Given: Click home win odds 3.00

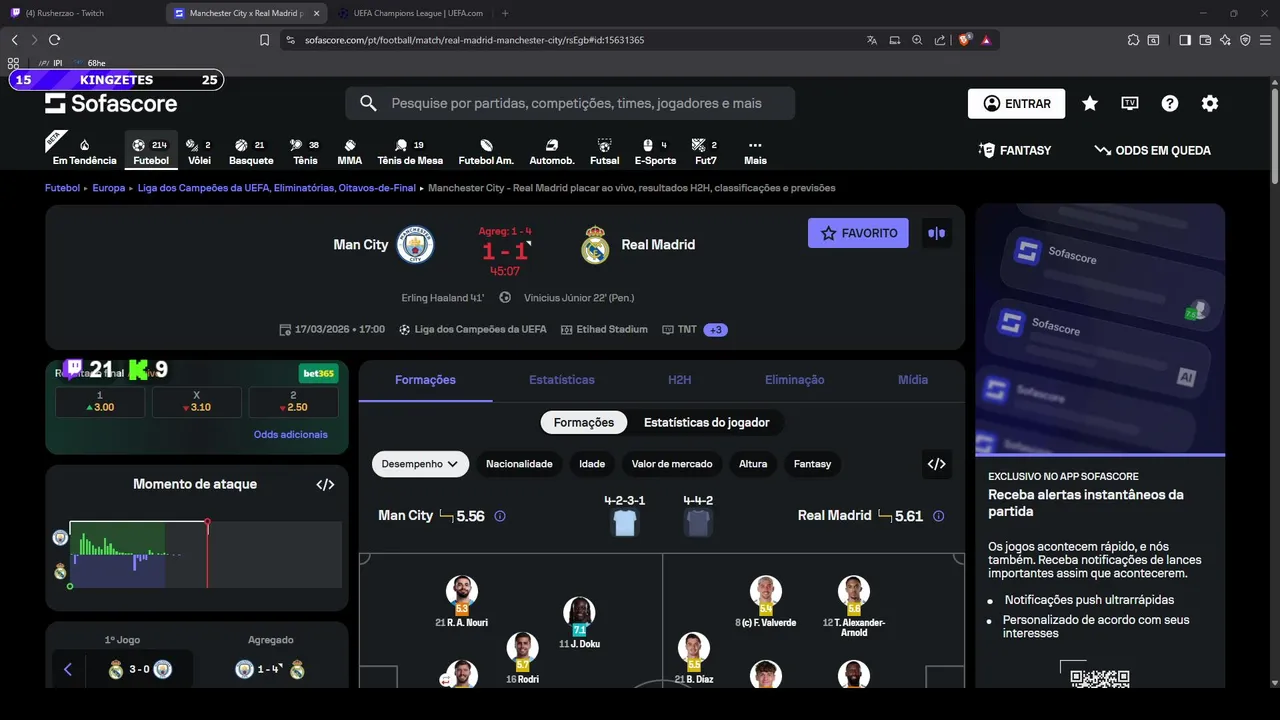Looking at the screenshot, I should click(x=100, y=402).
